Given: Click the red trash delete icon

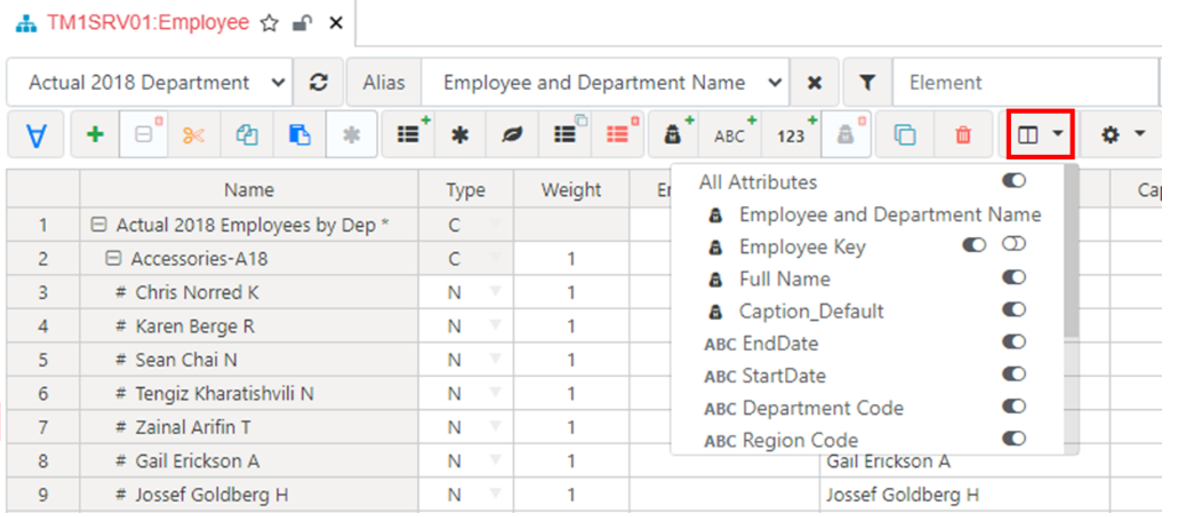Looking at the screenshot, I should 963,135.
